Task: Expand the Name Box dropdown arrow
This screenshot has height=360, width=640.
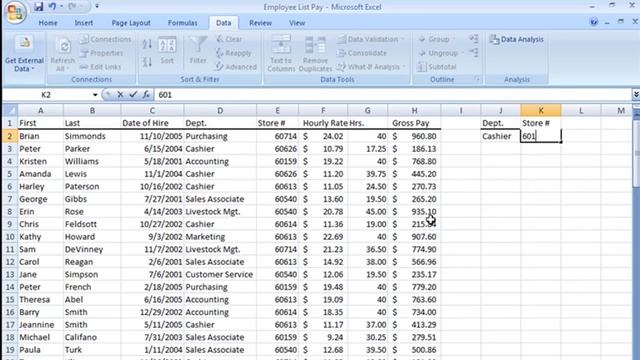Action: click(95, 95)
